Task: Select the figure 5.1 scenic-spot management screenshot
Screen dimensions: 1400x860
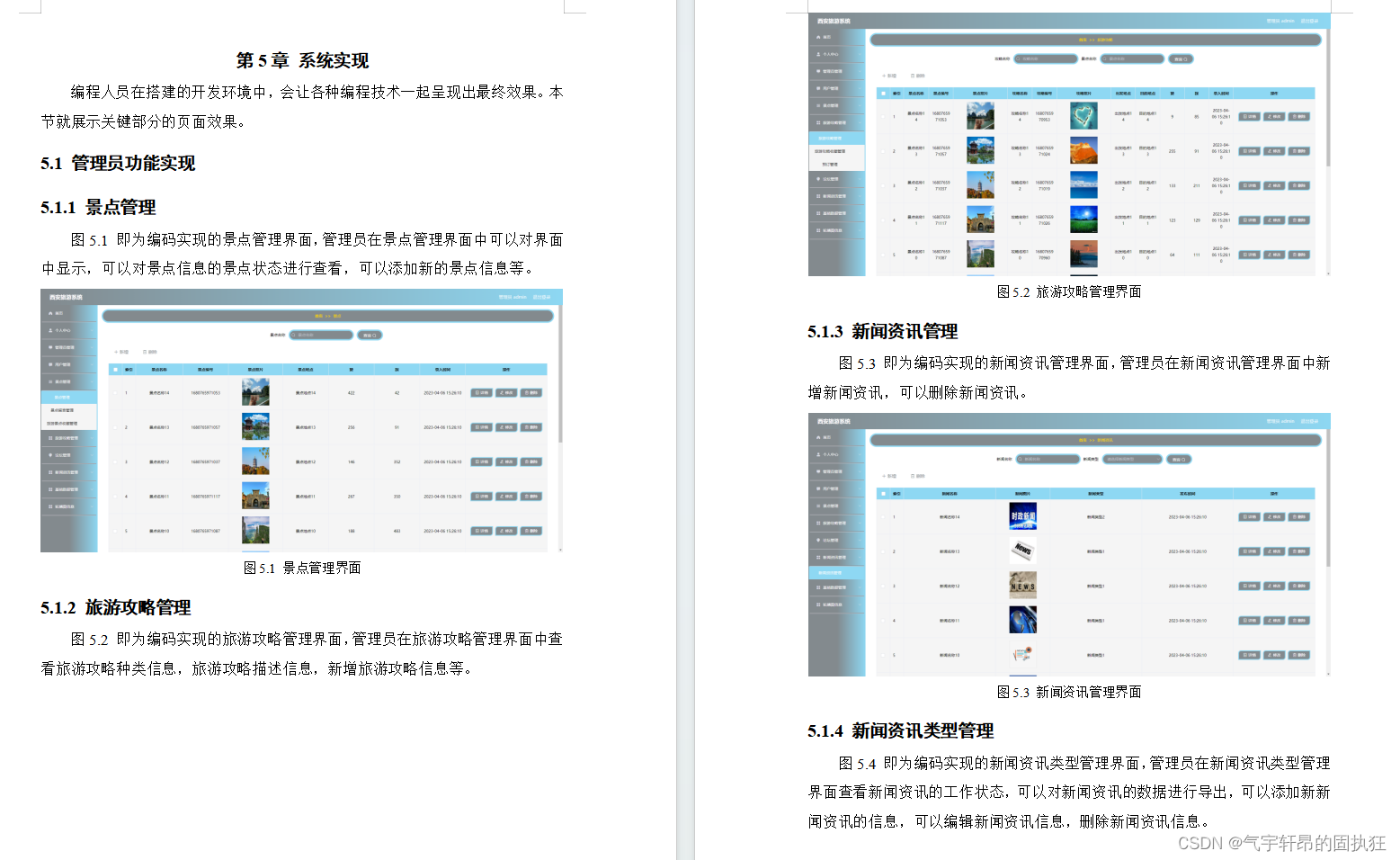Action: tap(301, 420)
